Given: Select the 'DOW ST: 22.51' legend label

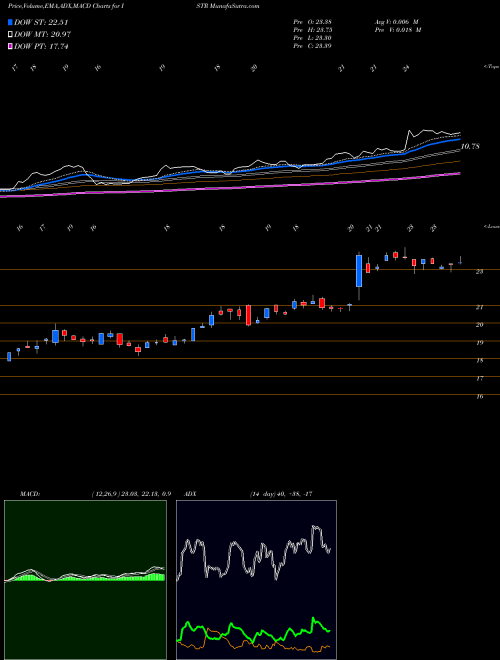Looking at the screenshot, I should (41, 22).
